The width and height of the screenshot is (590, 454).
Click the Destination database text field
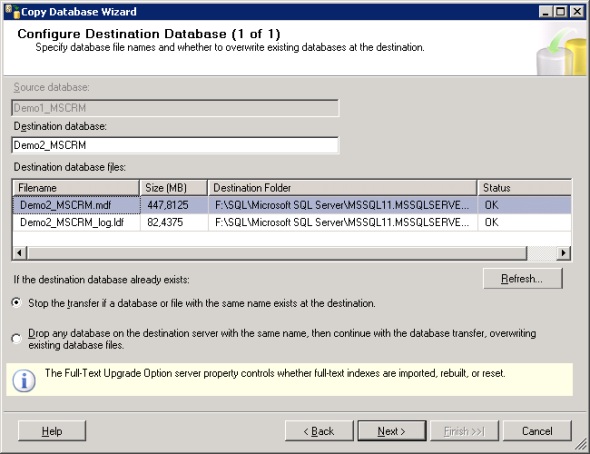(x=175, y=145)
